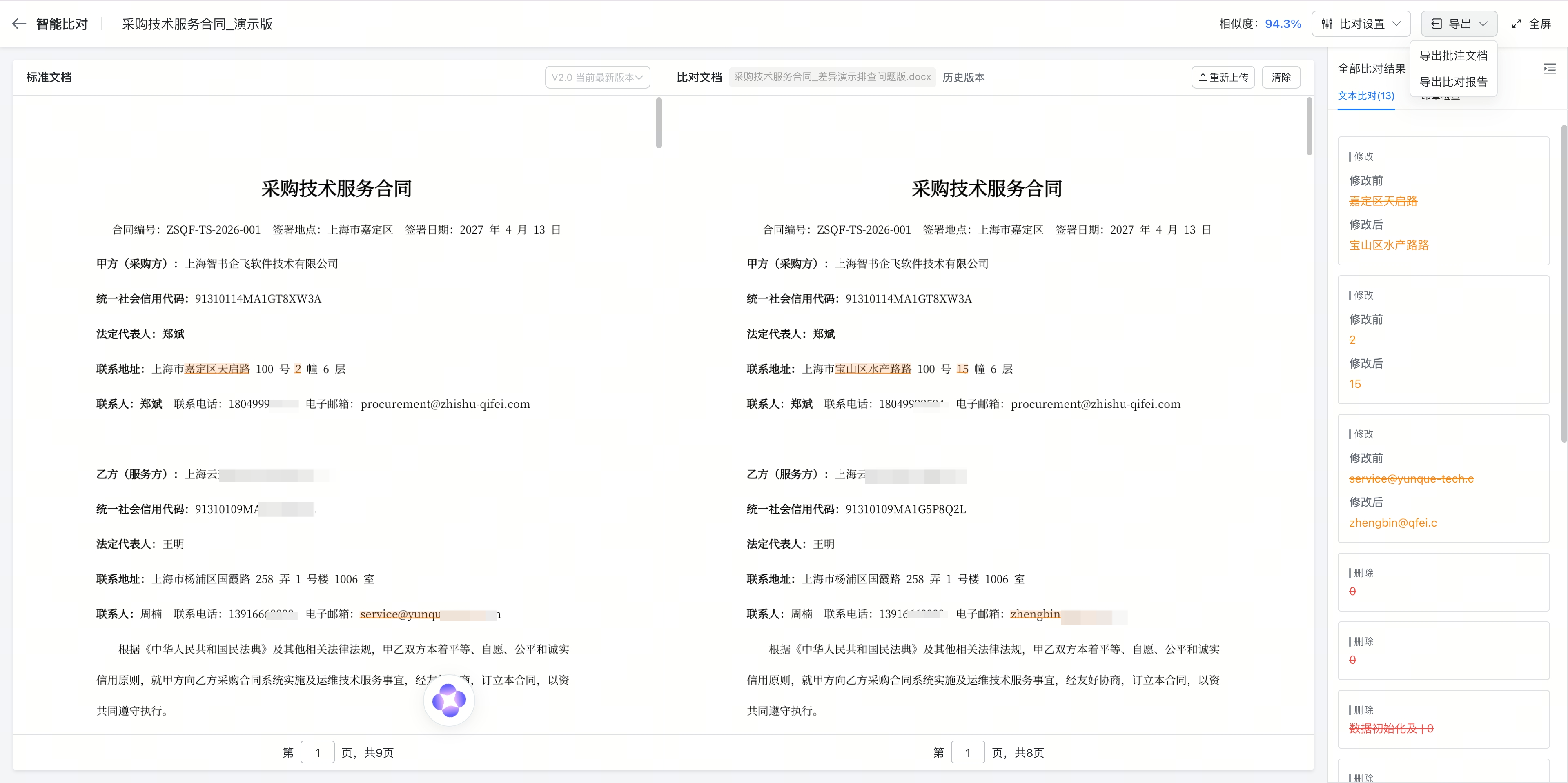Click the 全部比对结果 heading
The width and height of the screenshot is (1568, 783).
tap(1372, 69)
